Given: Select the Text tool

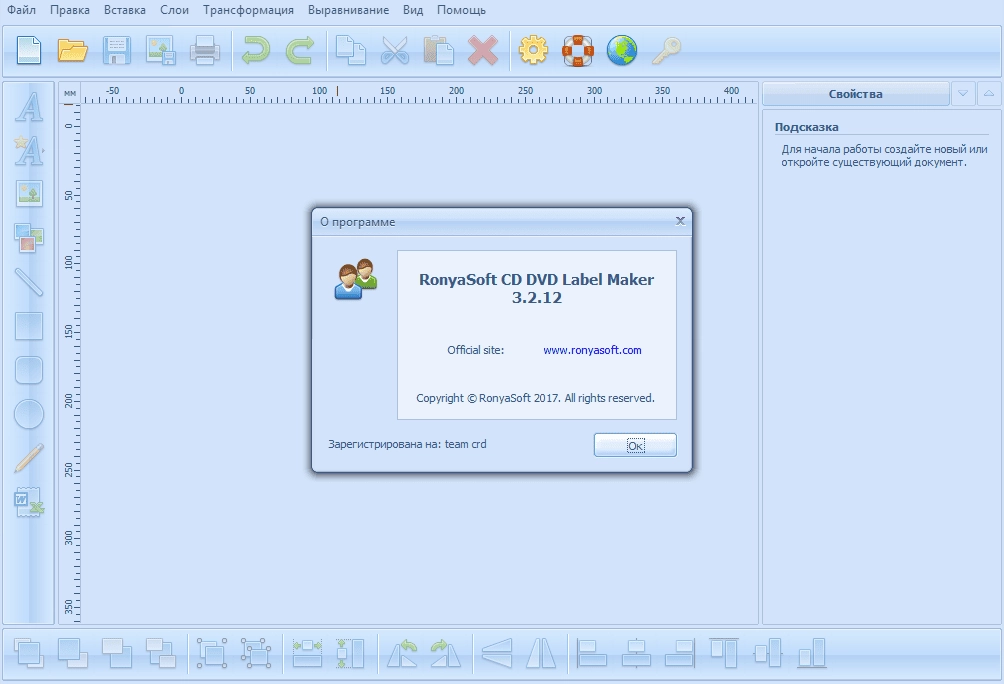Looking at the screenshot, I should click(x=29, y=107).
